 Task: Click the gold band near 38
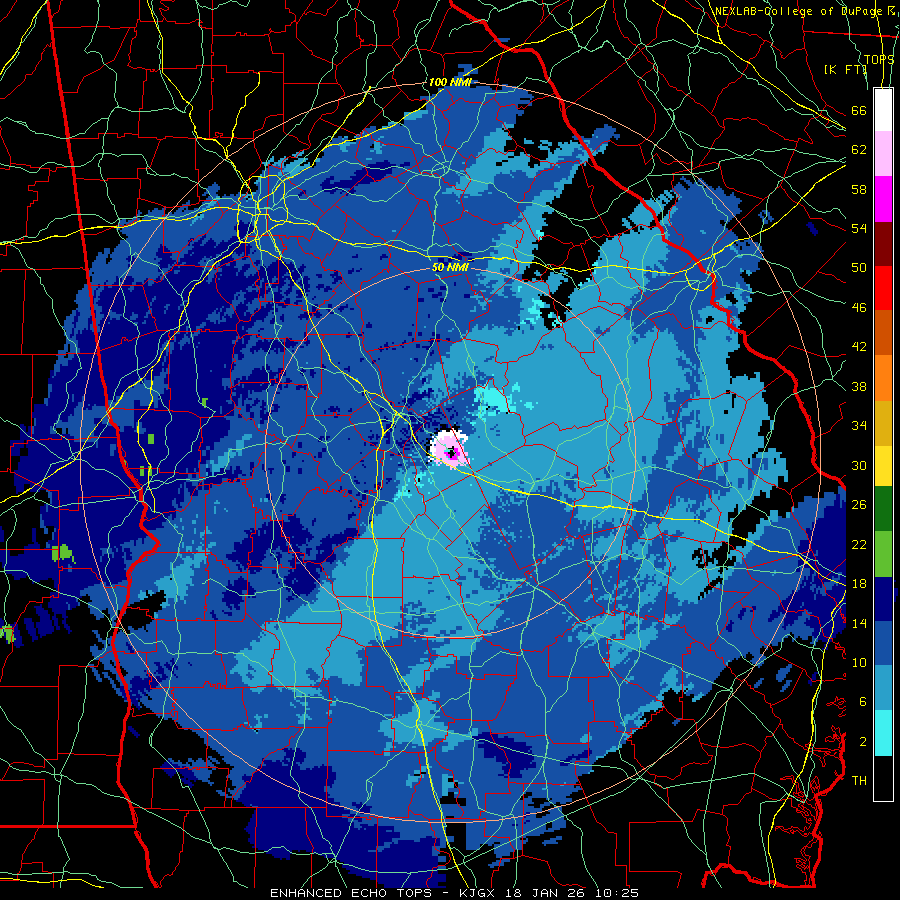point(883,422)
